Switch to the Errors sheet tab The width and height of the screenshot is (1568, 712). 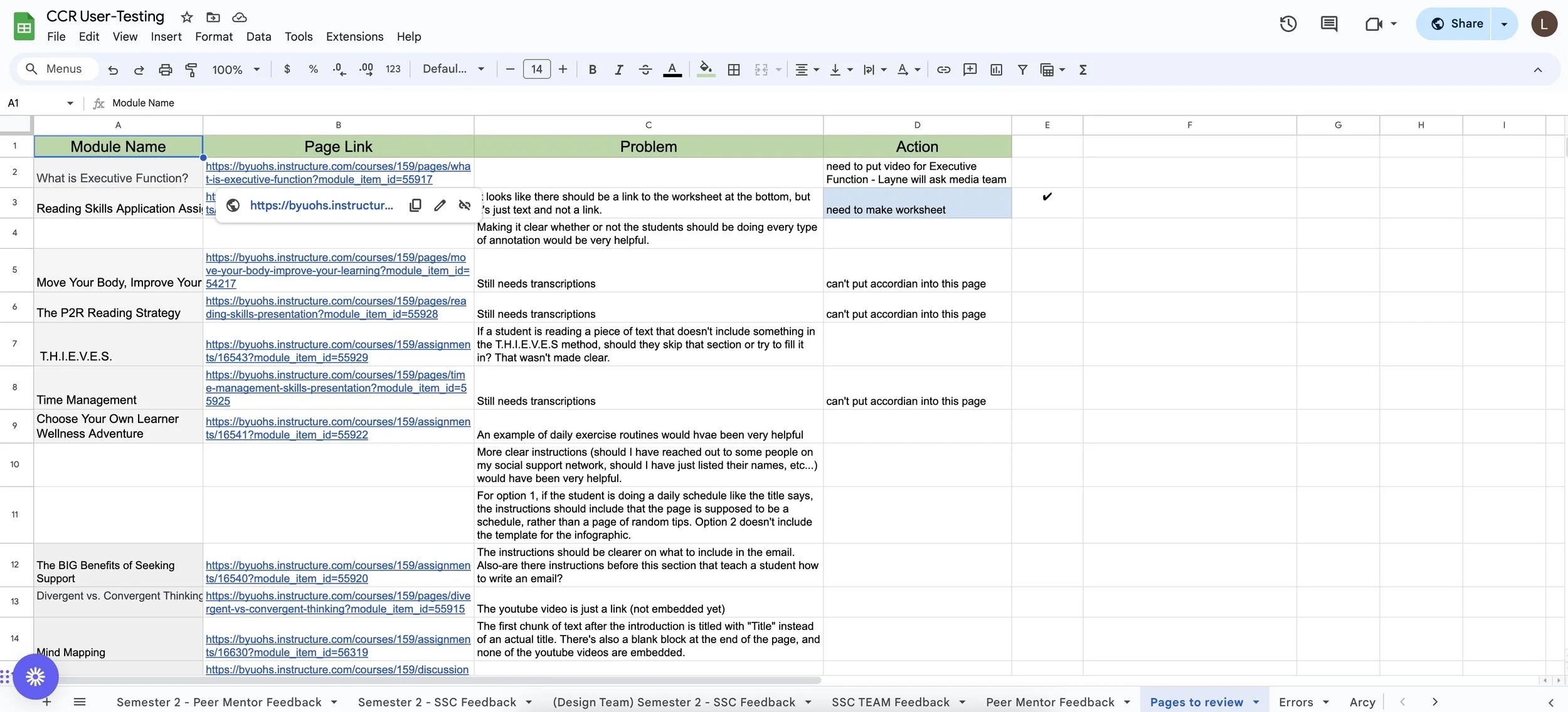coord(1296,702)
